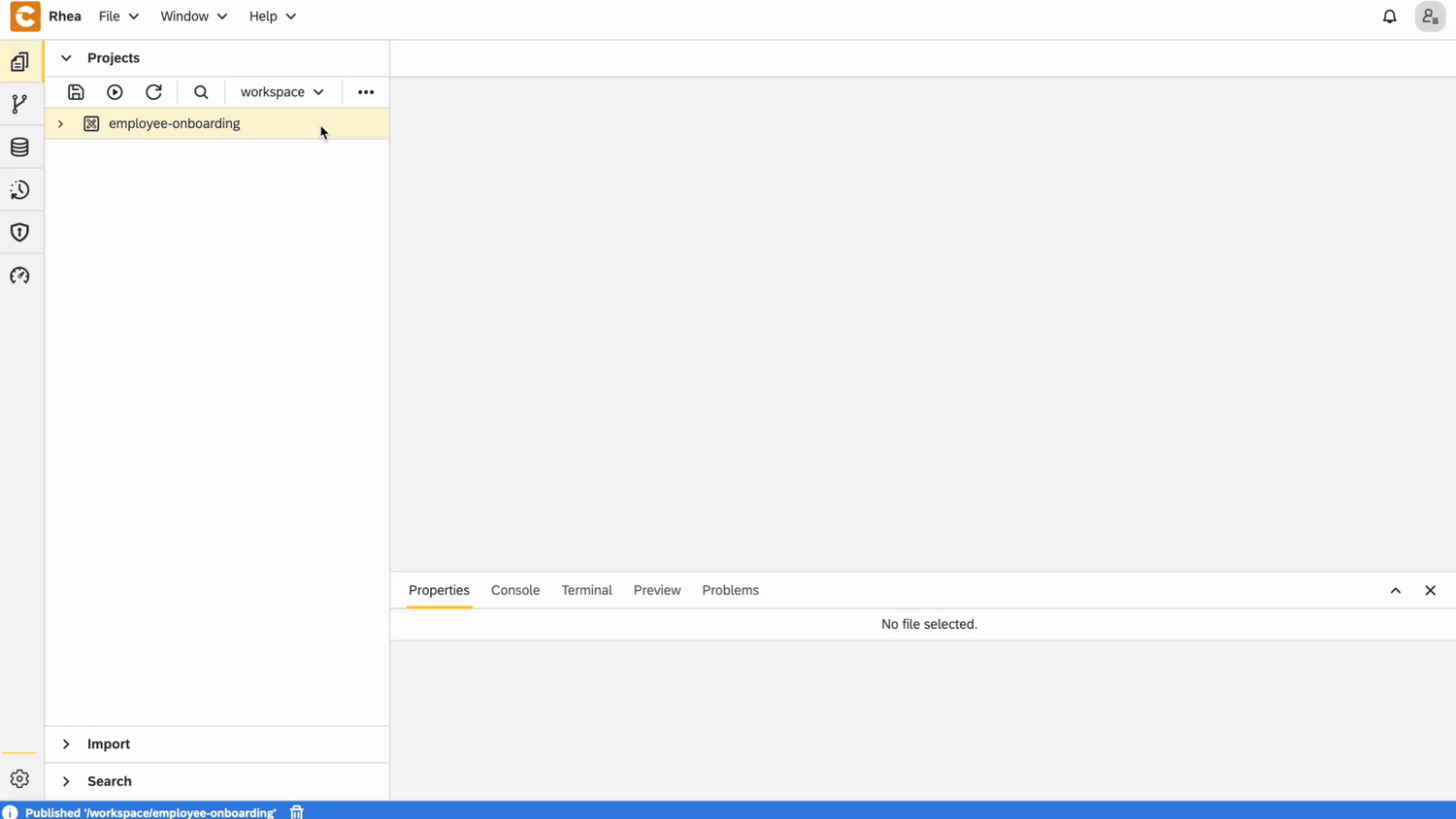Click the search icon in Projects toolbar
This screenshot has height=819, width=1456.
[x=201, y=92]
